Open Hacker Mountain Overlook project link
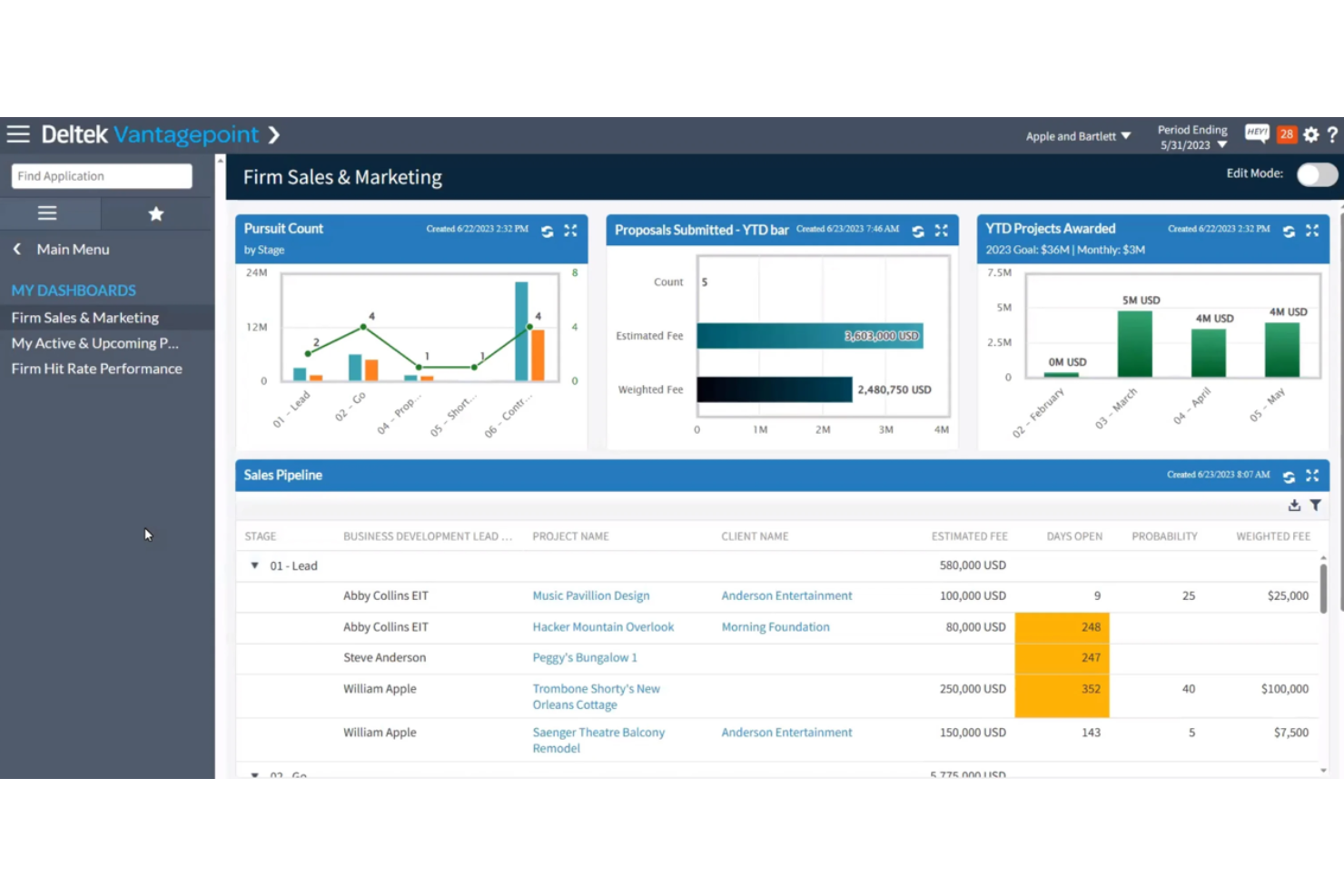Viewport: 1344px width, 896px height. tap(603, 627)
